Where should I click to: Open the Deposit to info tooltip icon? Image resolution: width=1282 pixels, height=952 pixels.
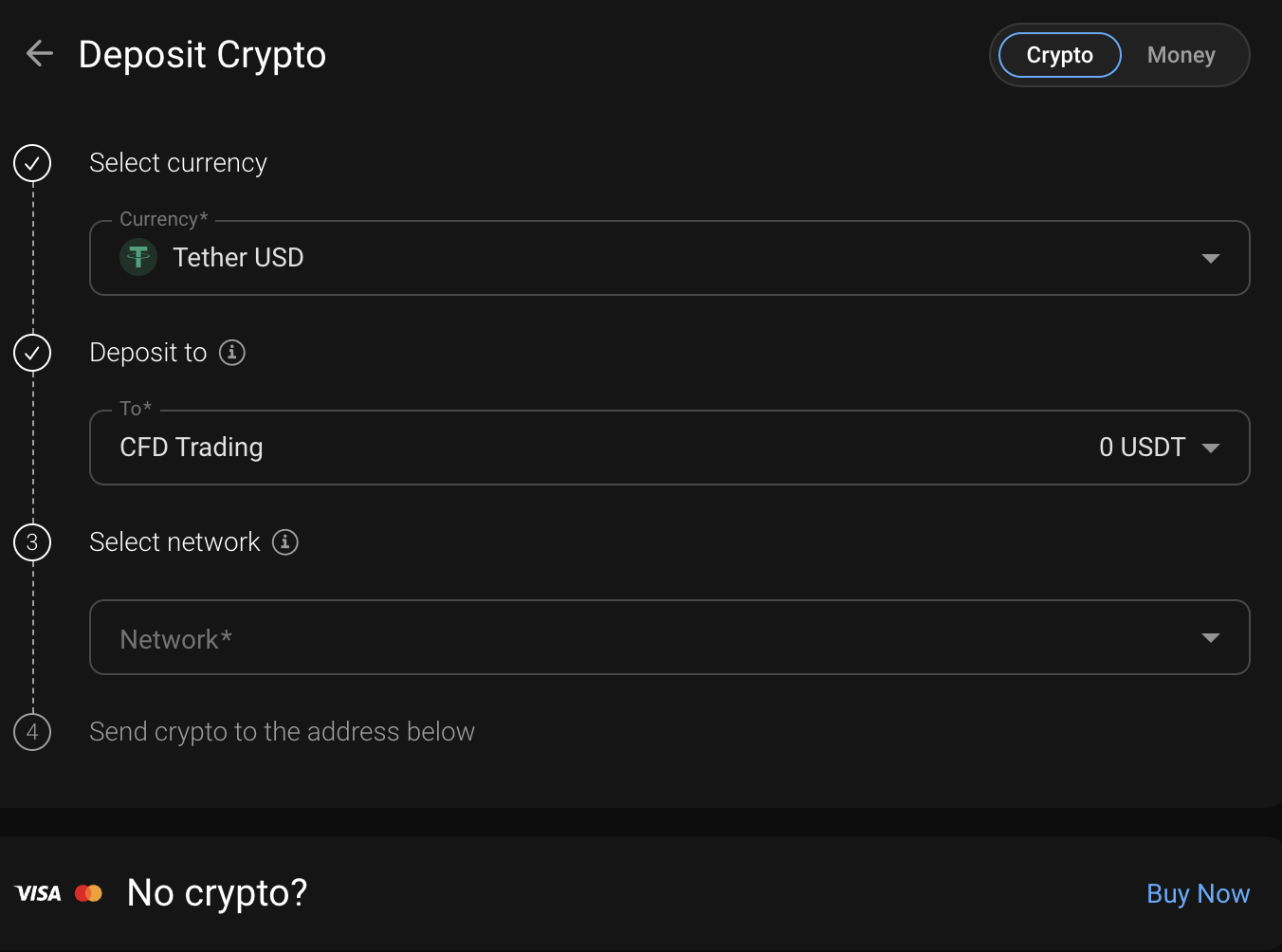(x=232, y=352)
